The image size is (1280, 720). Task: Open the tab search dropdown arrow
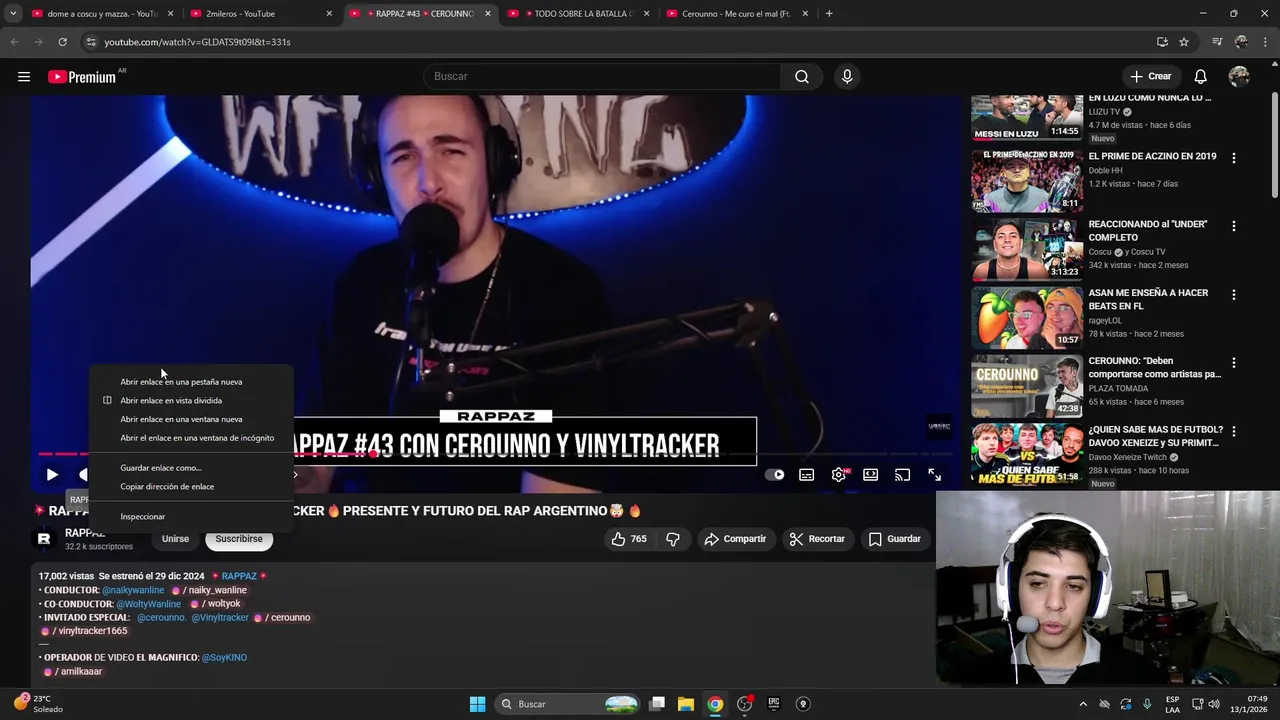point(13,14)
